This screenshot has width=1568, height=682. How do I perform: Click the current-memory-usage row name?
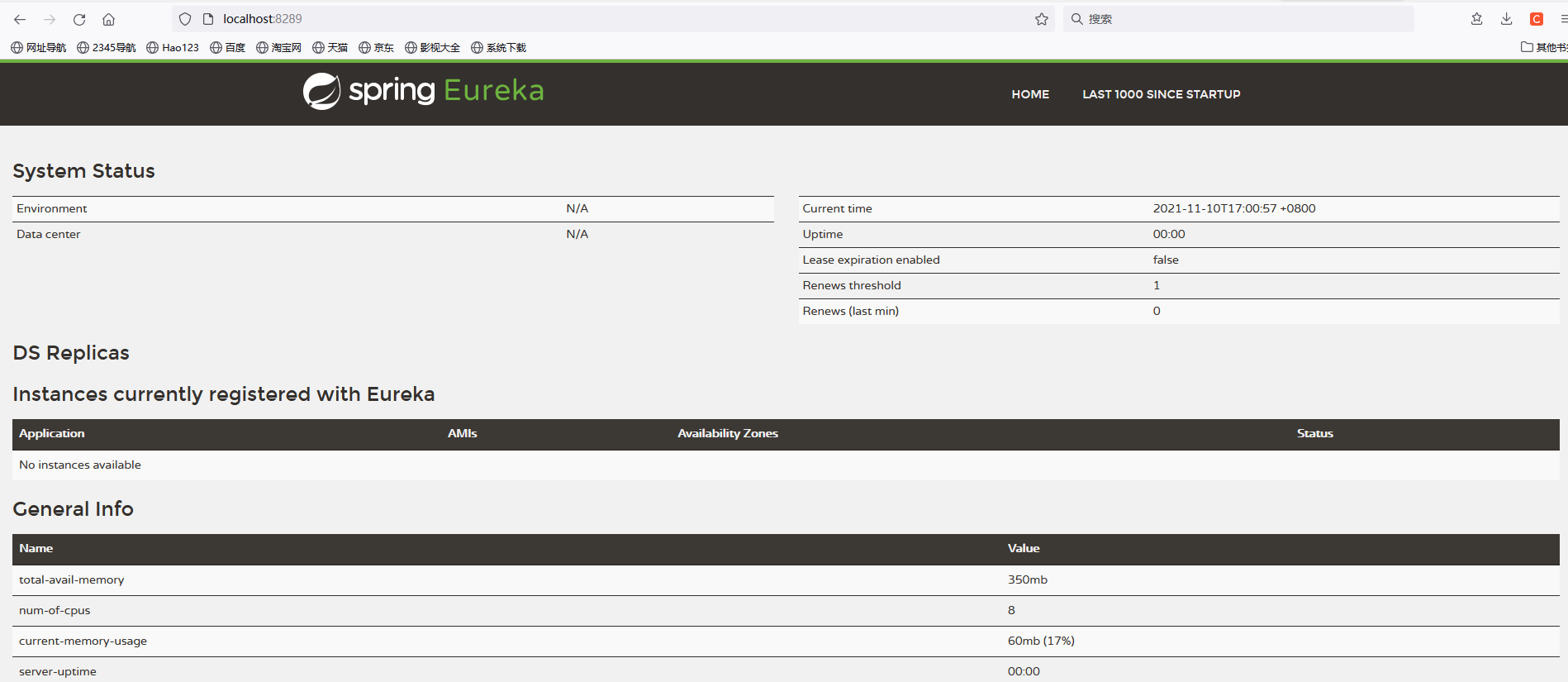click(83, 641)
